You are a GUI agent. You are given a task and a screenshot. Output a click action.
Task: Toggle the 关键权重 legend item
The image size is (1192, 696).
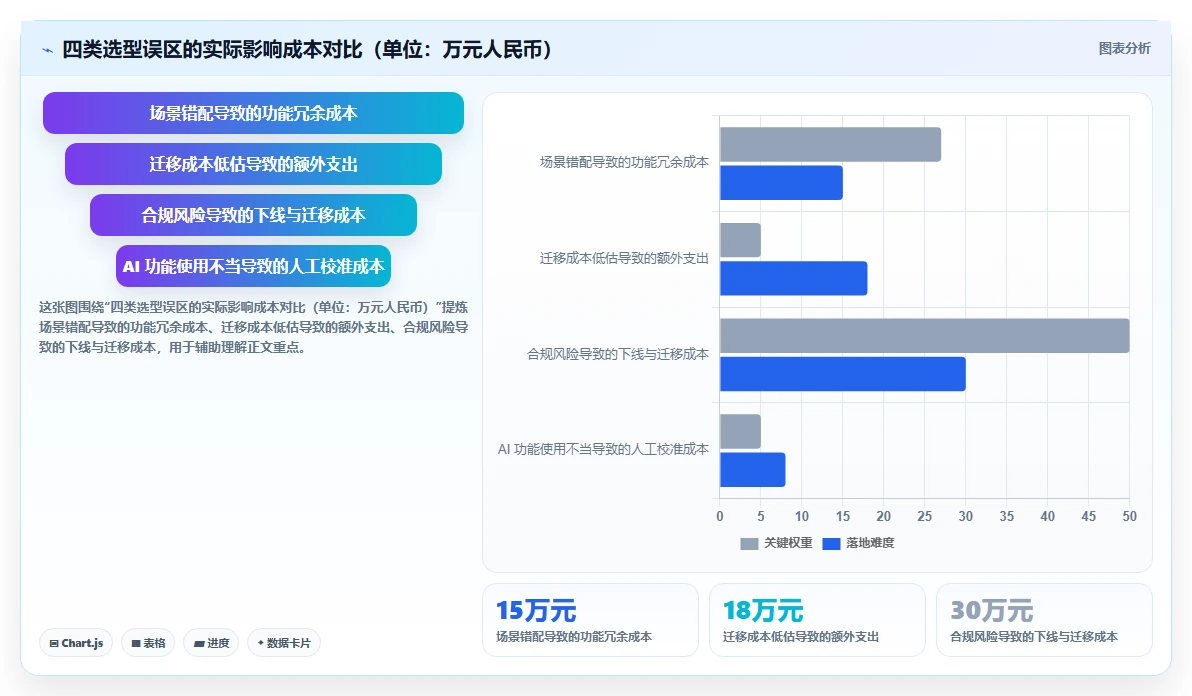[776, 543]
